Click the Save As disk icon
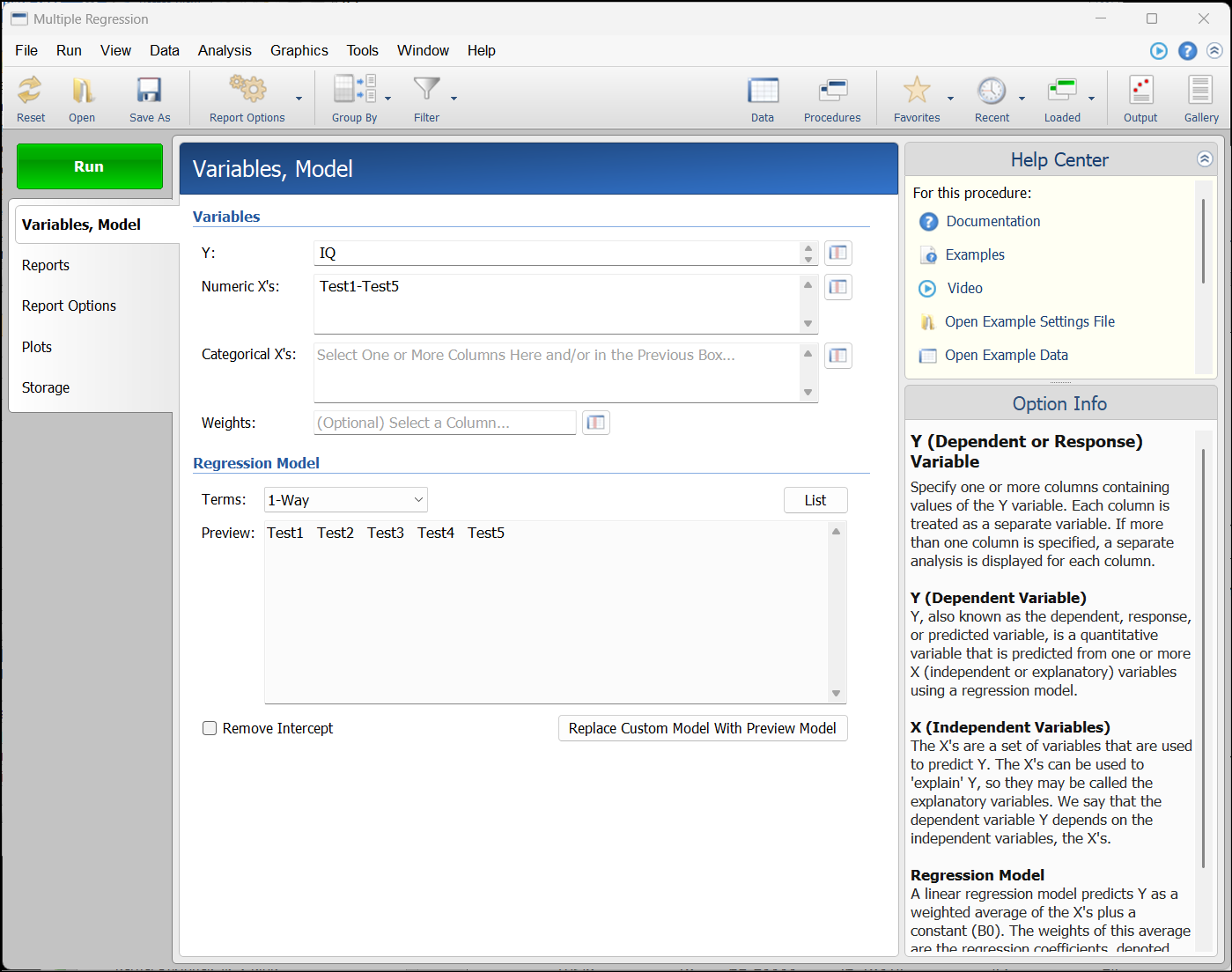1232x972 pixels. 149,91
